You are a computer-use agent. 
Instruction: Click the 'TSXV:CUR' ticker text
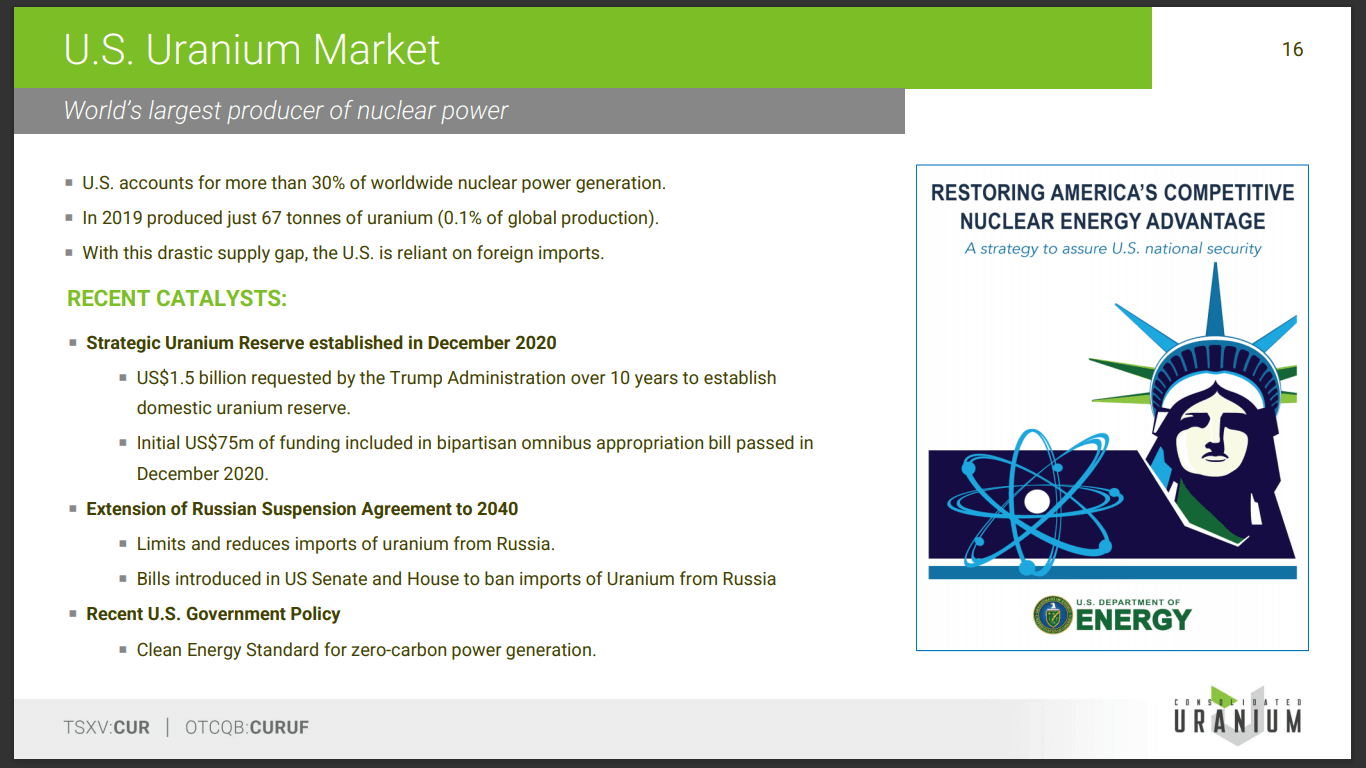[107, 728]
